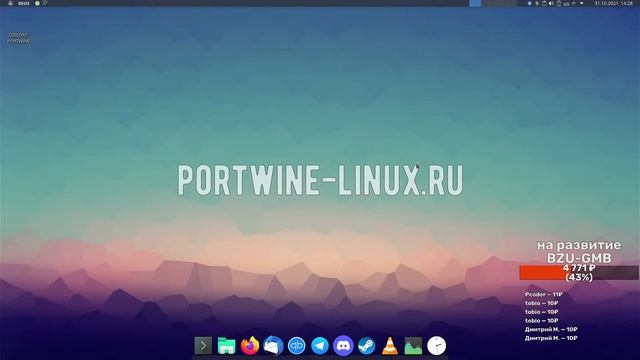The image size is (640, 360).
Task: Click the green circular icon in top panel
Action: coord(37,3)
